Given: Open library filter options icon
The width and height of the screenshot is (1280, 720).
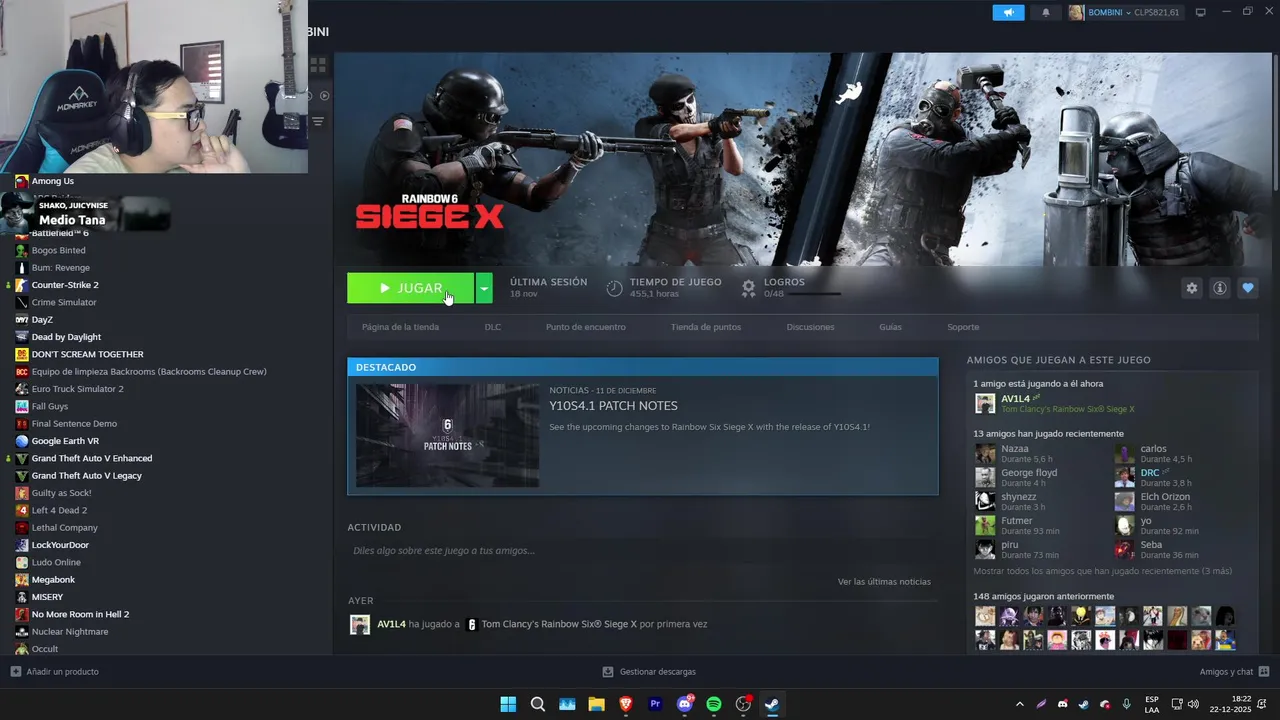Looking at the screenshot, I should click(x=318, y=121).
